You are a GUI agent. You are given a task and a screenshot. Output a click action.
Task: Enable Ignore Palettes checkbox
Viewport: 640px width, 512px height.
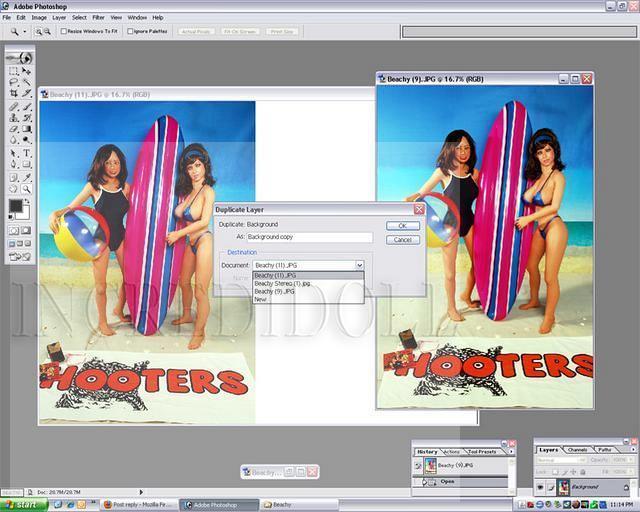point(130,31)
